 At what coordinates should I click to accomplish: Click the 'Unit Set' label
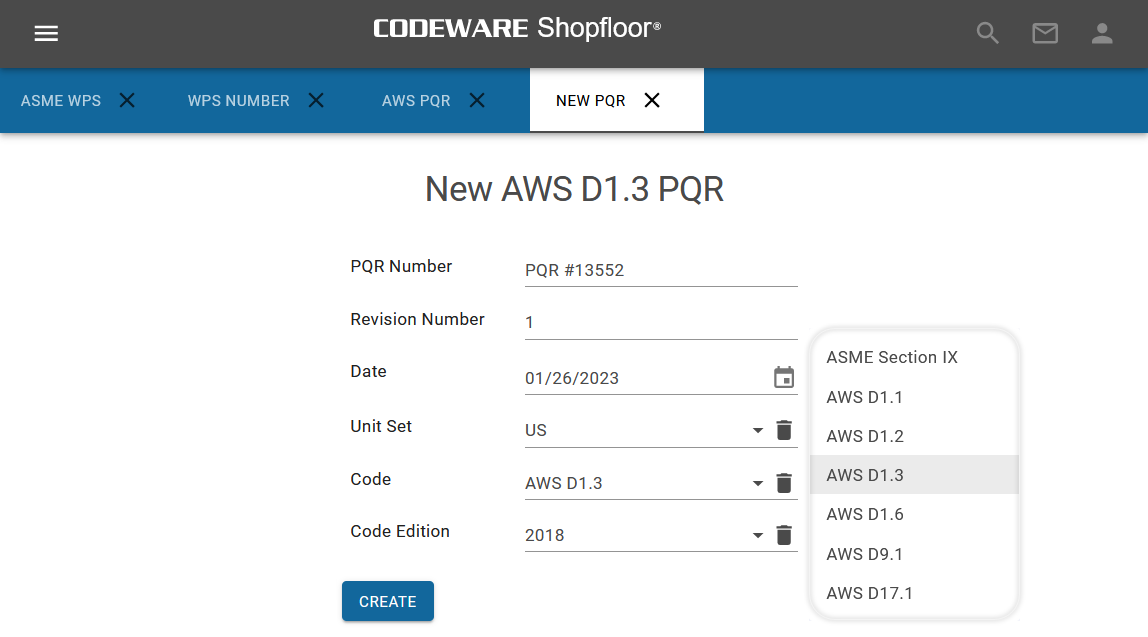point(381,426)
